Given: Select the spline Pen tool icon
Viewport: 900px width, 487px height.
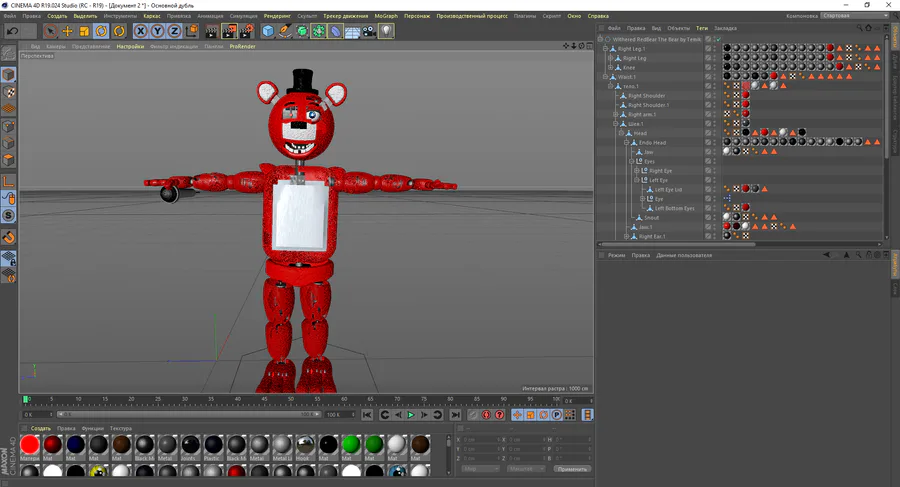Looking at the screenshot, I should pyautogui.click(x=285, y=31).
